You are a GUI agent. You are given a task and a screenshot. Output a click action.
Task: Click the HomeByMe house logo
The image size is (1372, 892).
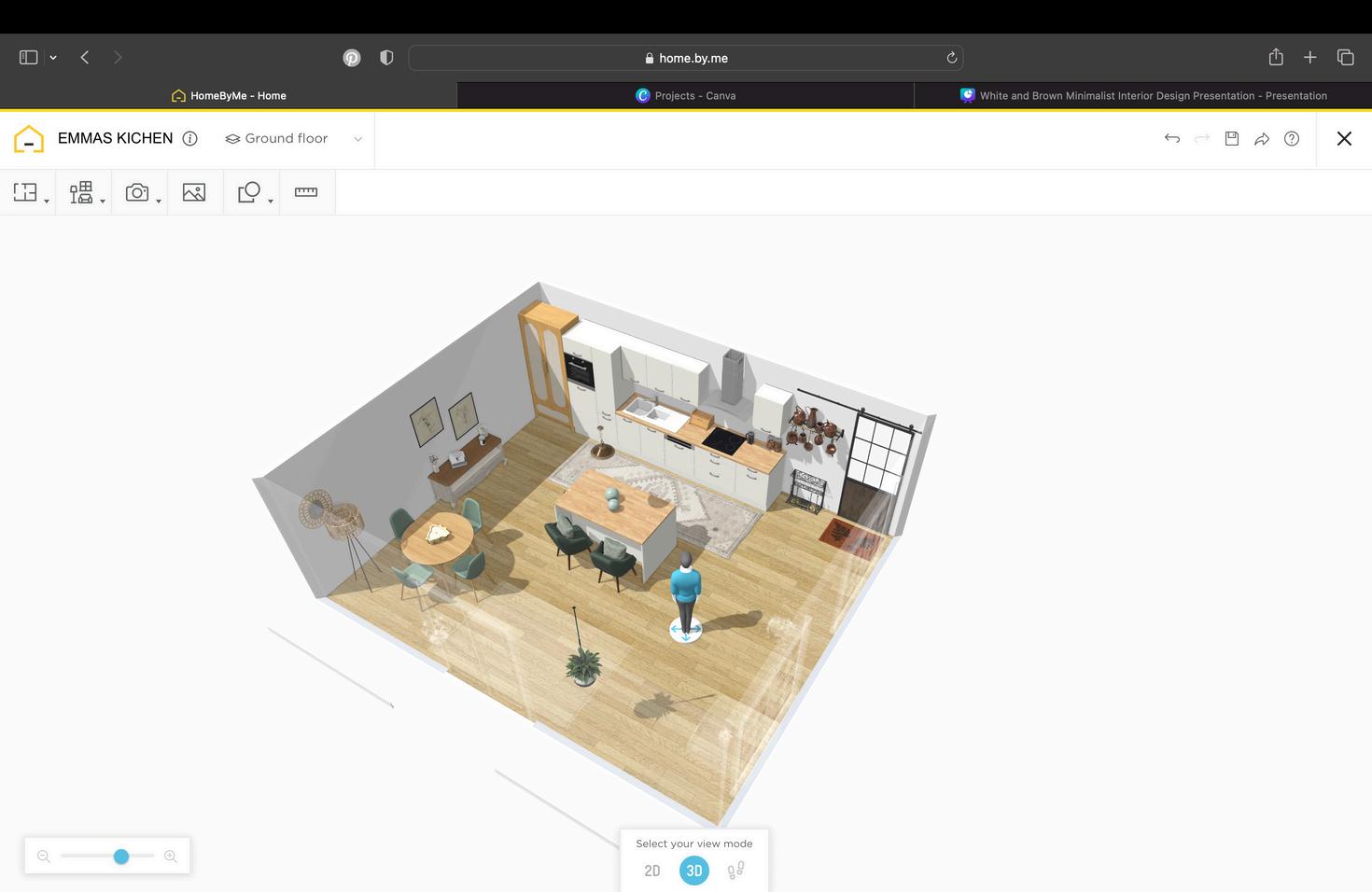[x=29, y=139]
